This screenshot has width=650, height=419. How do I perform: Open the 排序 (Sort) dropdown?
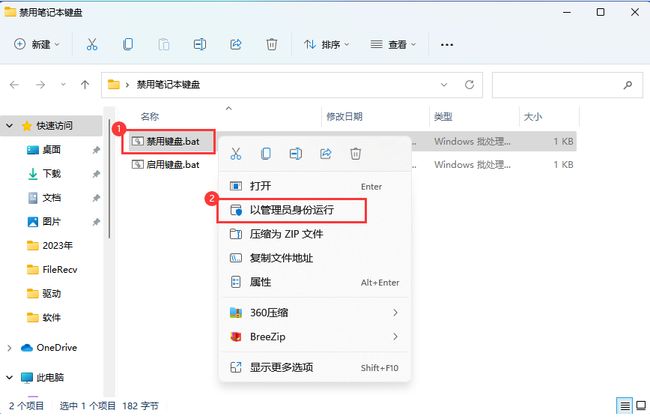tap(327, 44)
